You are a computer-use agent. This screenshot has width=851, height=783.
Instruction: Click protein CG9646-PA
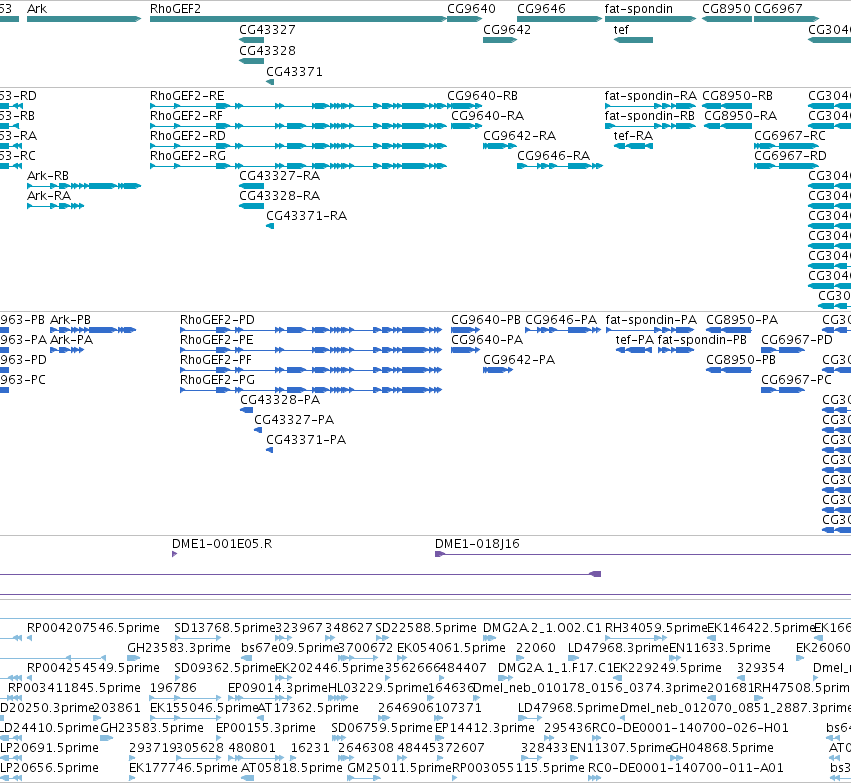tap(563, 330)
